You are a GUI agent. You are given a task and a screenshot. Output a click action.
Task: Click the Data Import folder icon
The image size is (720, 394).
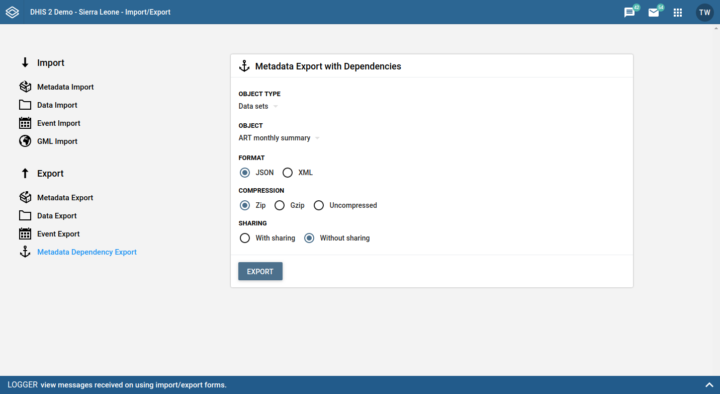[25, 105]
